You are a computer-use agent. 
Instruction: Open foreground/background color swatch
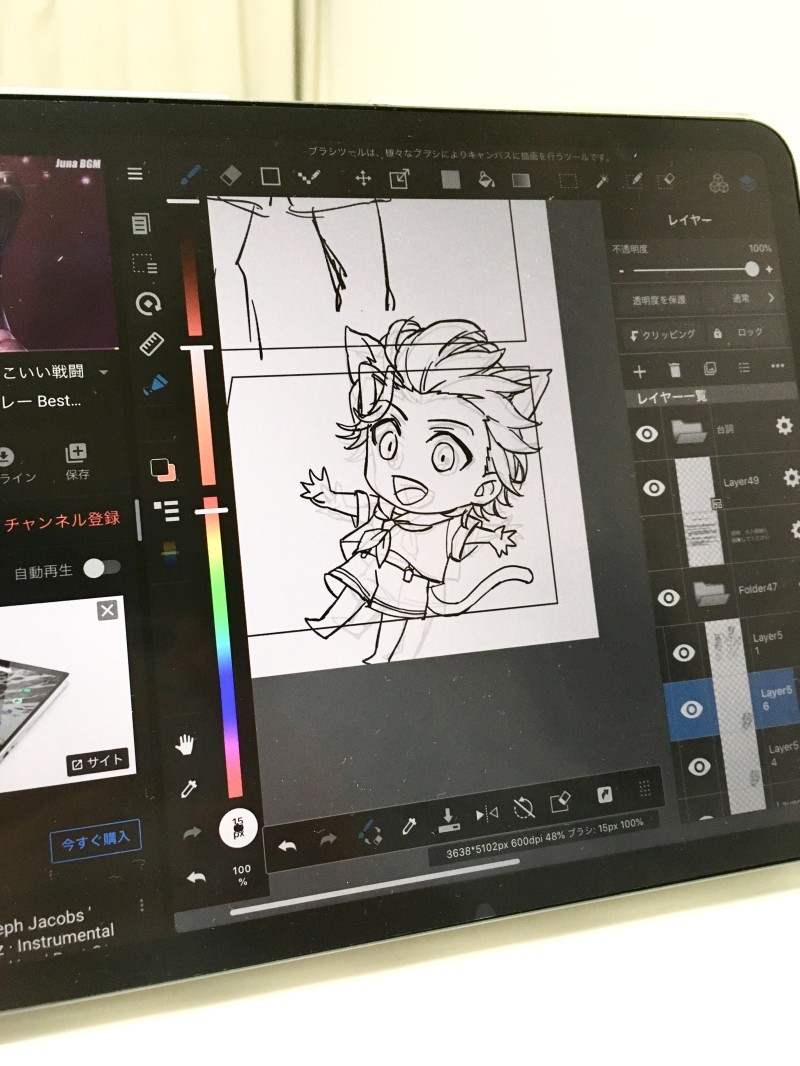tap(163, 470)
